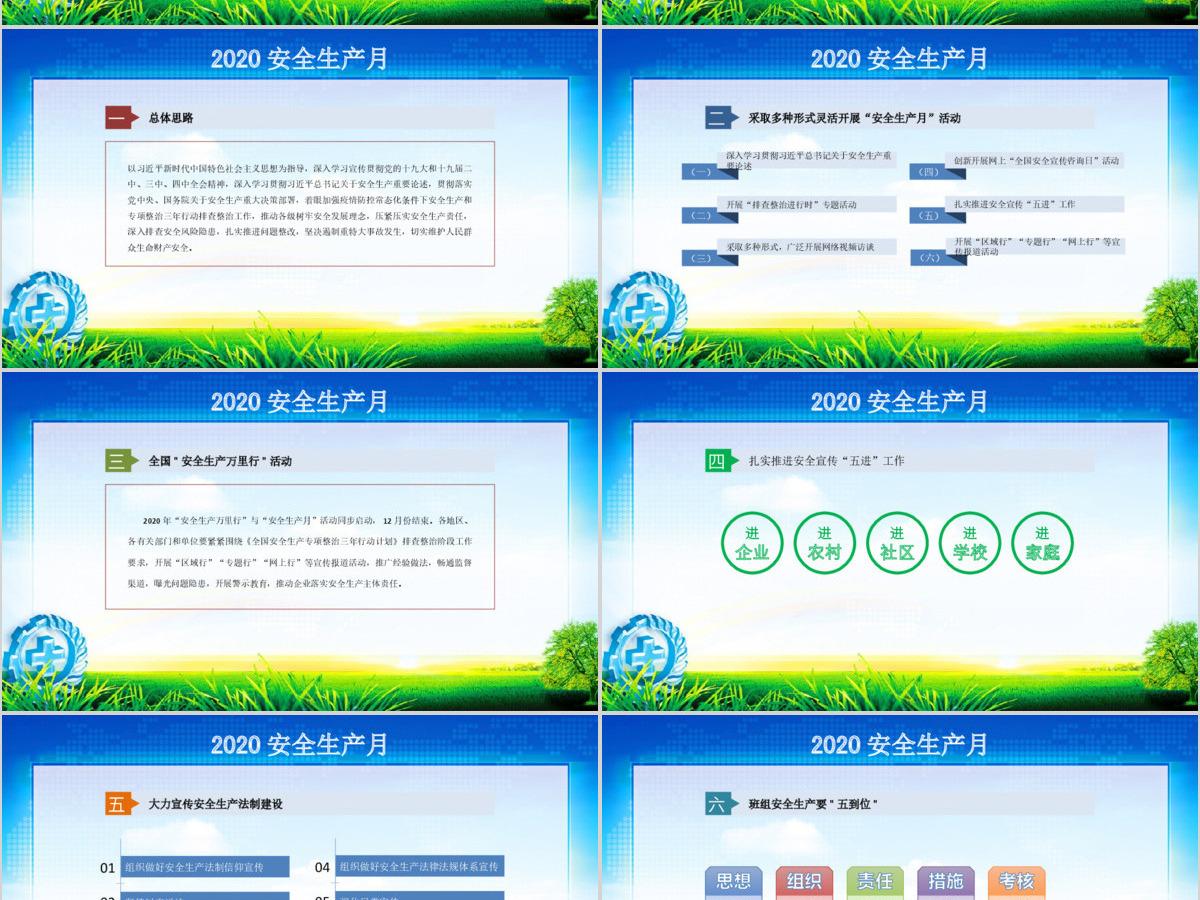Viewport: 1200px width, 900px height.
Task: Click gear logo on 五进 slide
Action: (x=644, y=655)
